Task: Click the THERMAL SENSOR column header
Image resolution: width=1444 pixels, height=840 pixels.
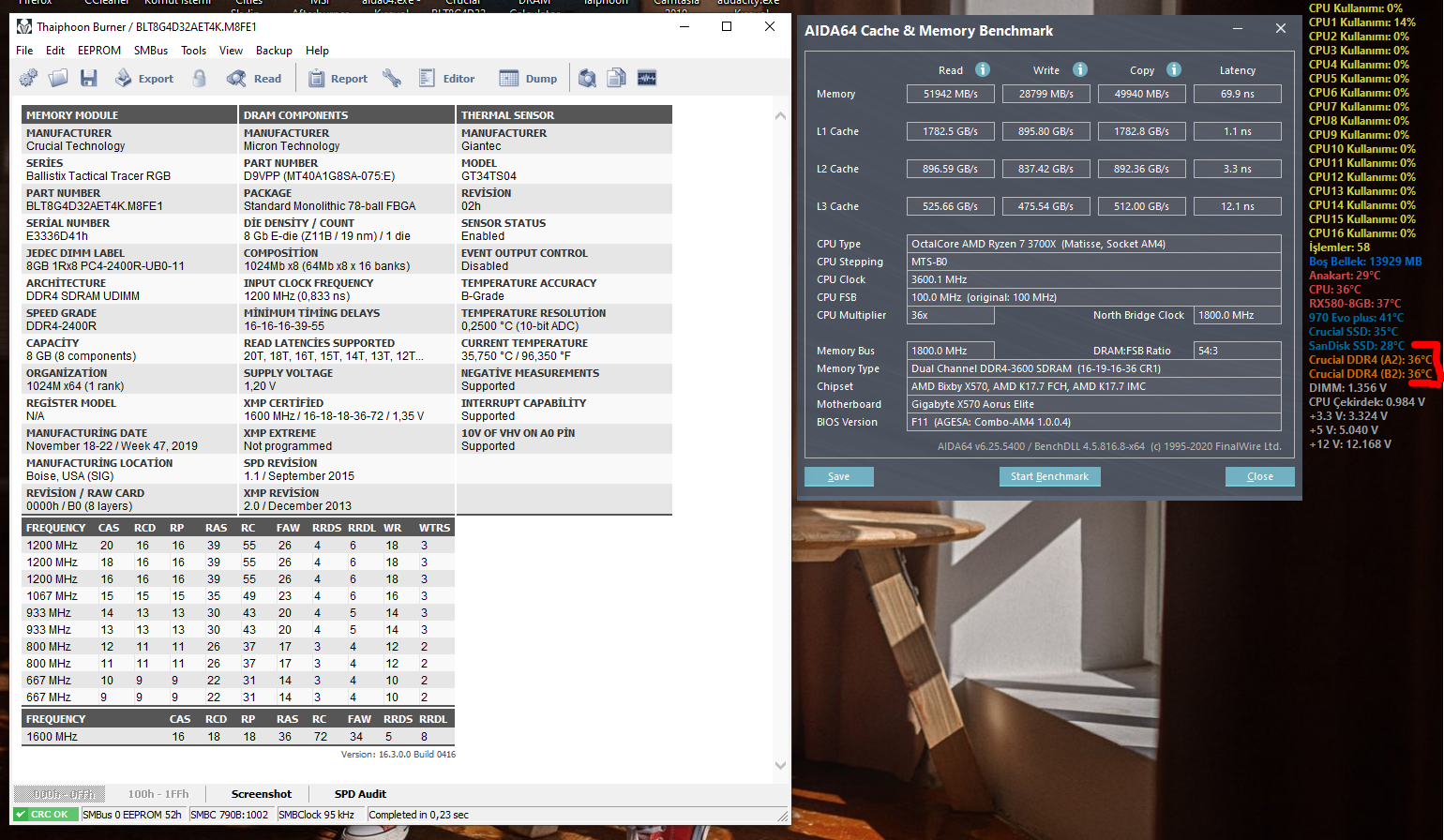Action: [564, 115]
